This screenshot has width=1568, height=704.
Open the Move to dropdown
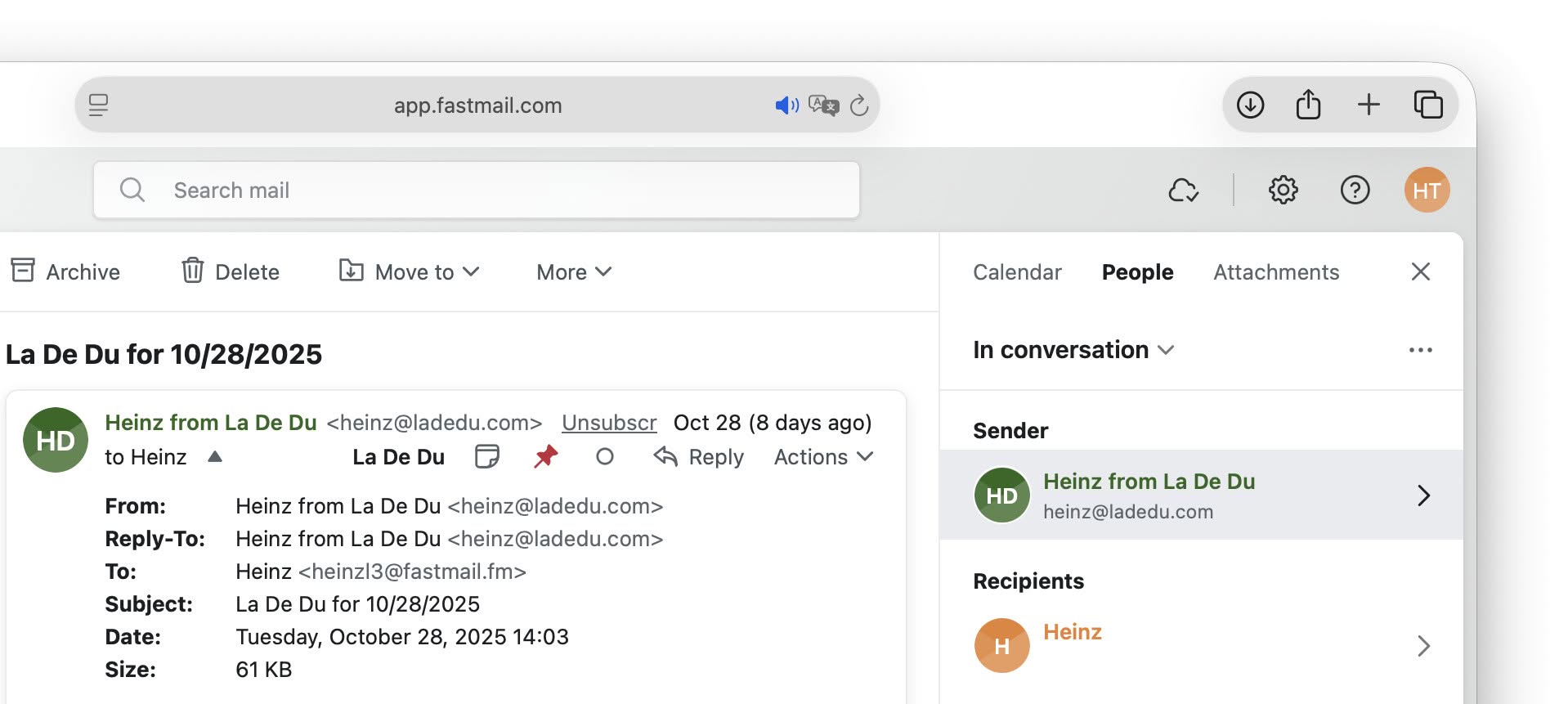coord(409,271)
